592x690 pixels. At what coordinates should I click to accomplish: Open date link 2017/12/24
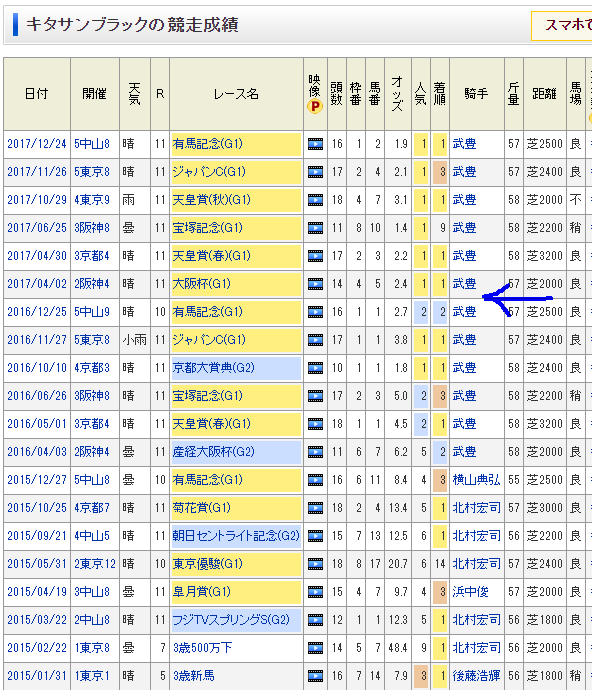pyautogui.click(x=37, y=144)
